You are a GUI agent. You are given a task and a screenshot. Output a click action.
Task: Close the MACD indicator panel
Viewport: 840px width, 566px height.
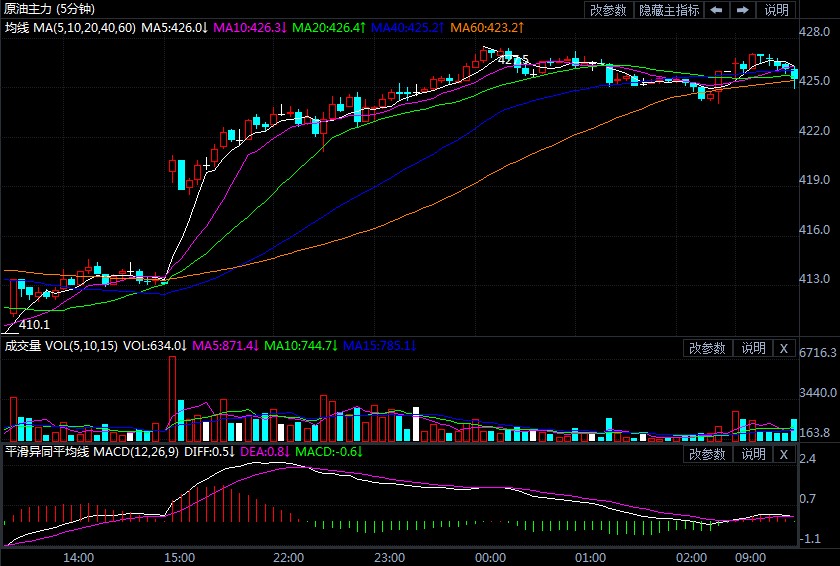coord(783,454)
